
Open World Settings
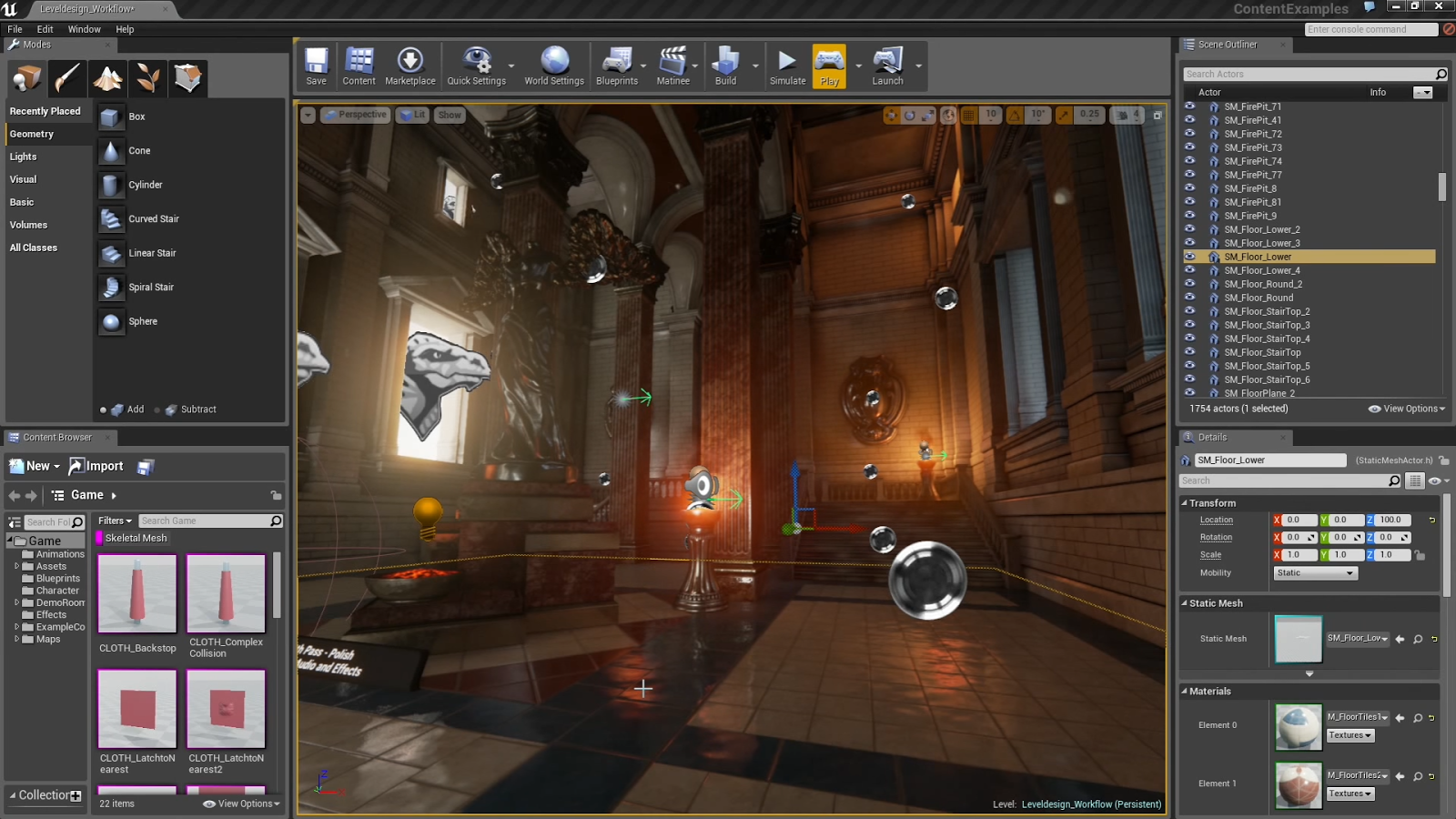554,66
